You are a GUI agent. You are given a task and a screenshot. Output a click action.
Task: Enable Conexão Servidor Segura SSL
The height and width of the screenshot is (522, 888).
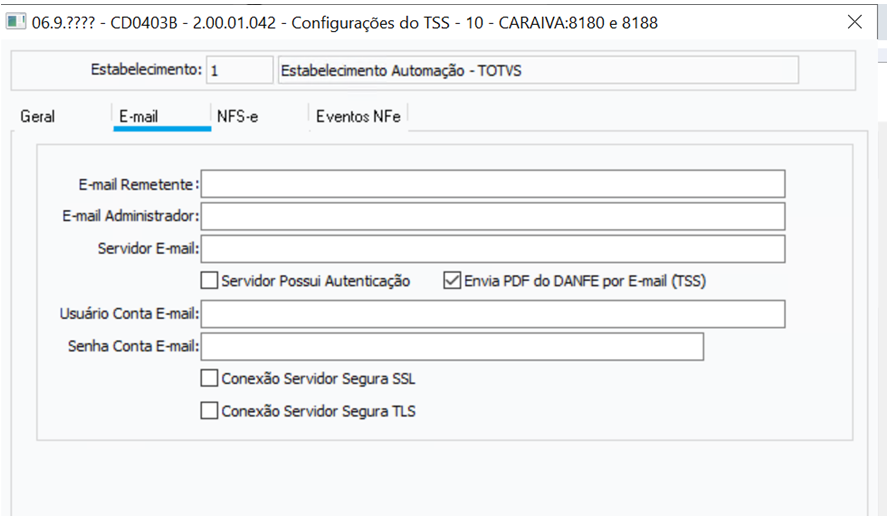tap(209, 378)
